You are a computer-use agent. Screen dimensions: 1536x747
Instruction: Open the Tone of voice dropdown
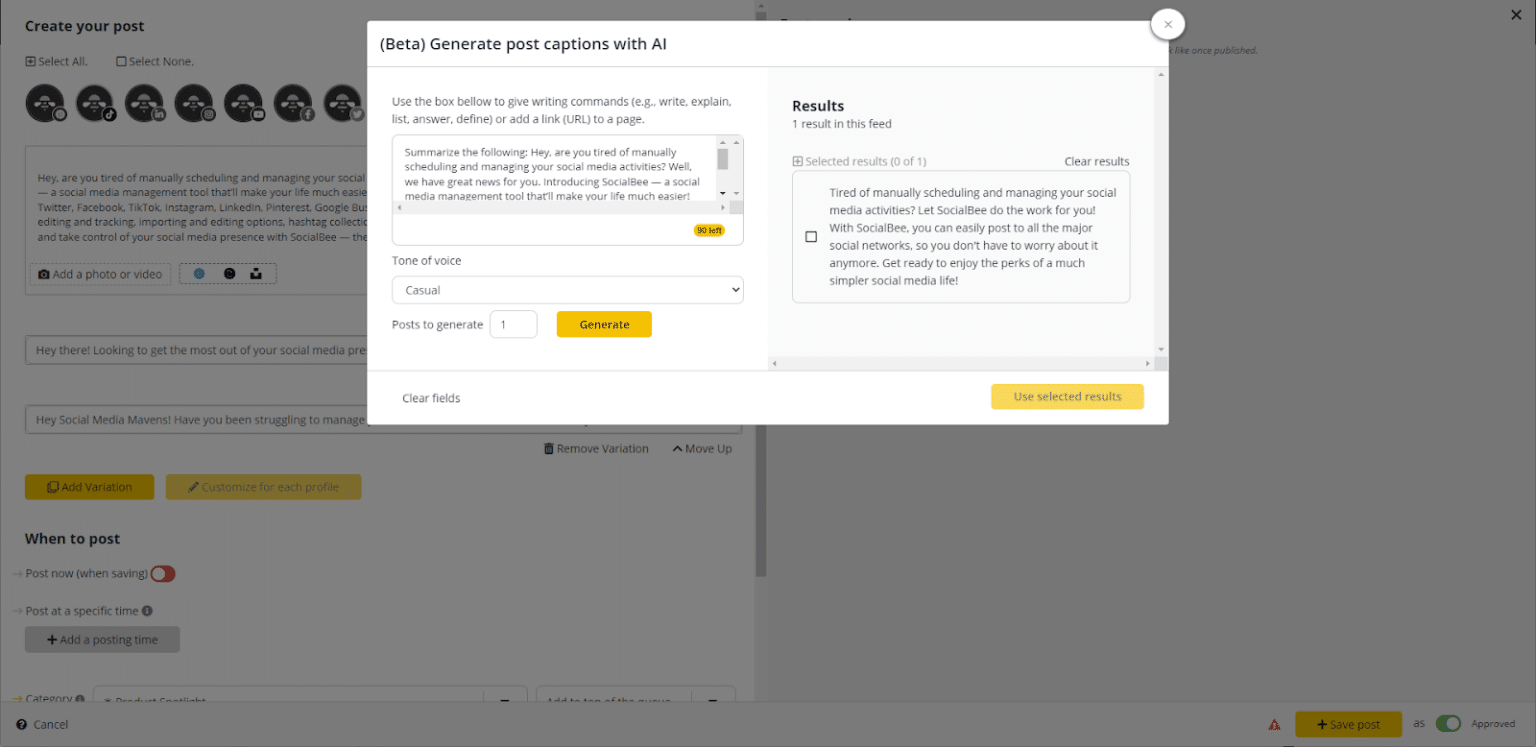point(567,289)
